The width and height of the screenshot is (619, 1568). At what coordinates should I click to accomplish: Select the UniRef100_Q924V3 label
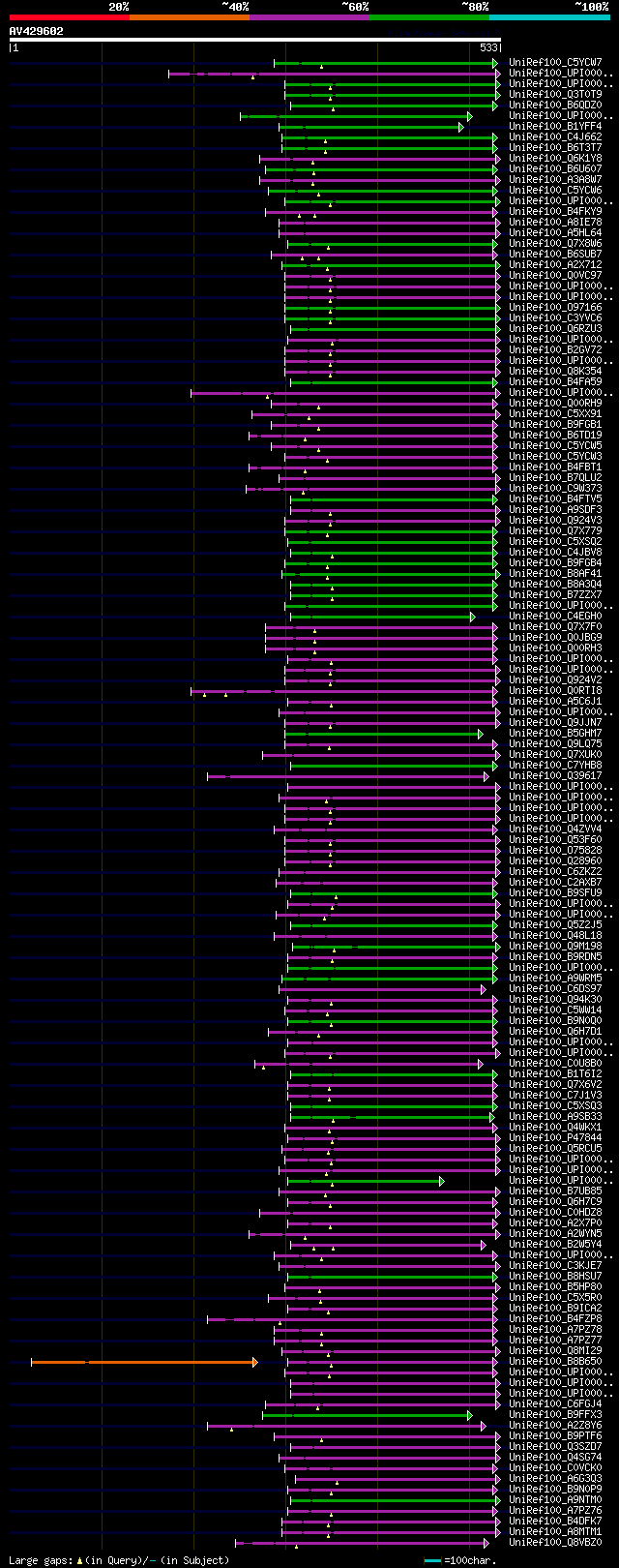coord(555,520)
